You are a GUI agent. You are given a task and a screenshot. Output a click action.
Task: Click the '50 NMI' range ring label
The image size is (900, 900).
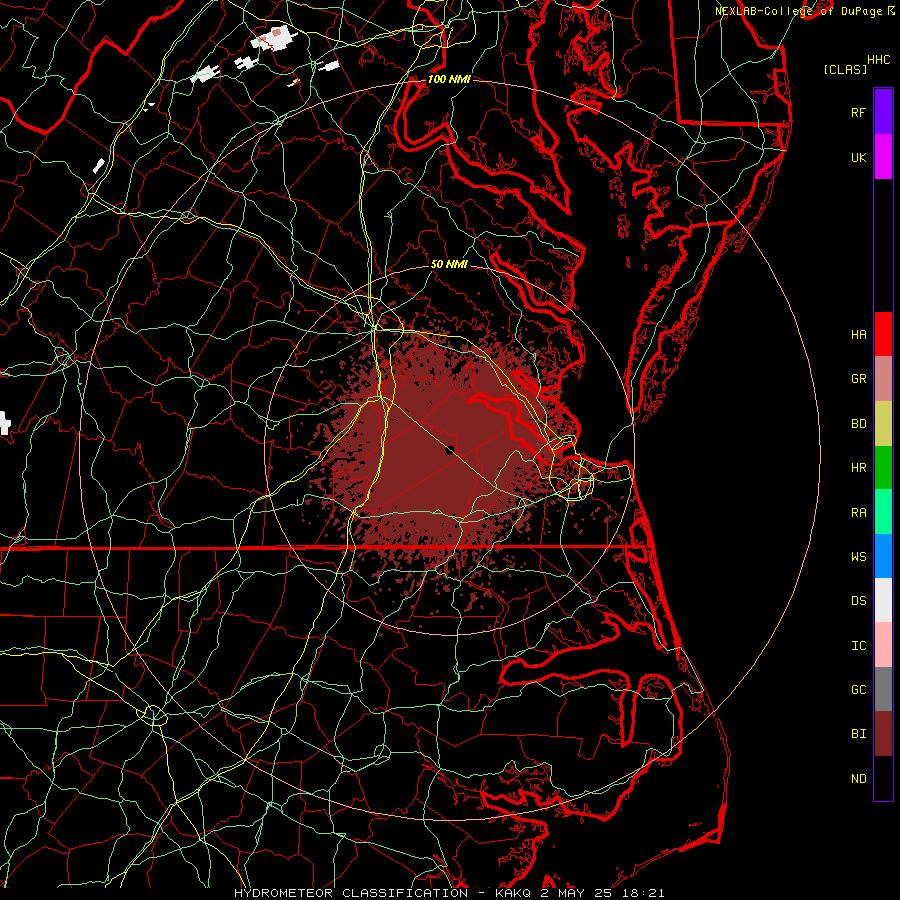click(449, 264)
